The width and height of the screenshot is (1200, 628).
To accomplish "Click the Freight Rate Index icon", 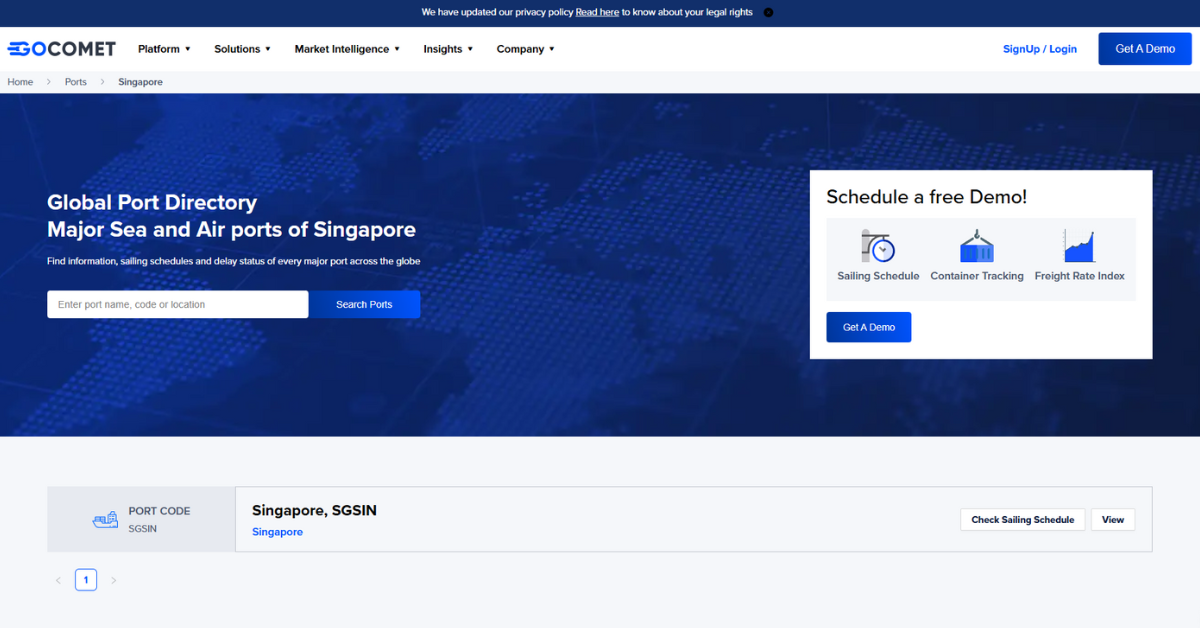I will tap(1079, 246).
